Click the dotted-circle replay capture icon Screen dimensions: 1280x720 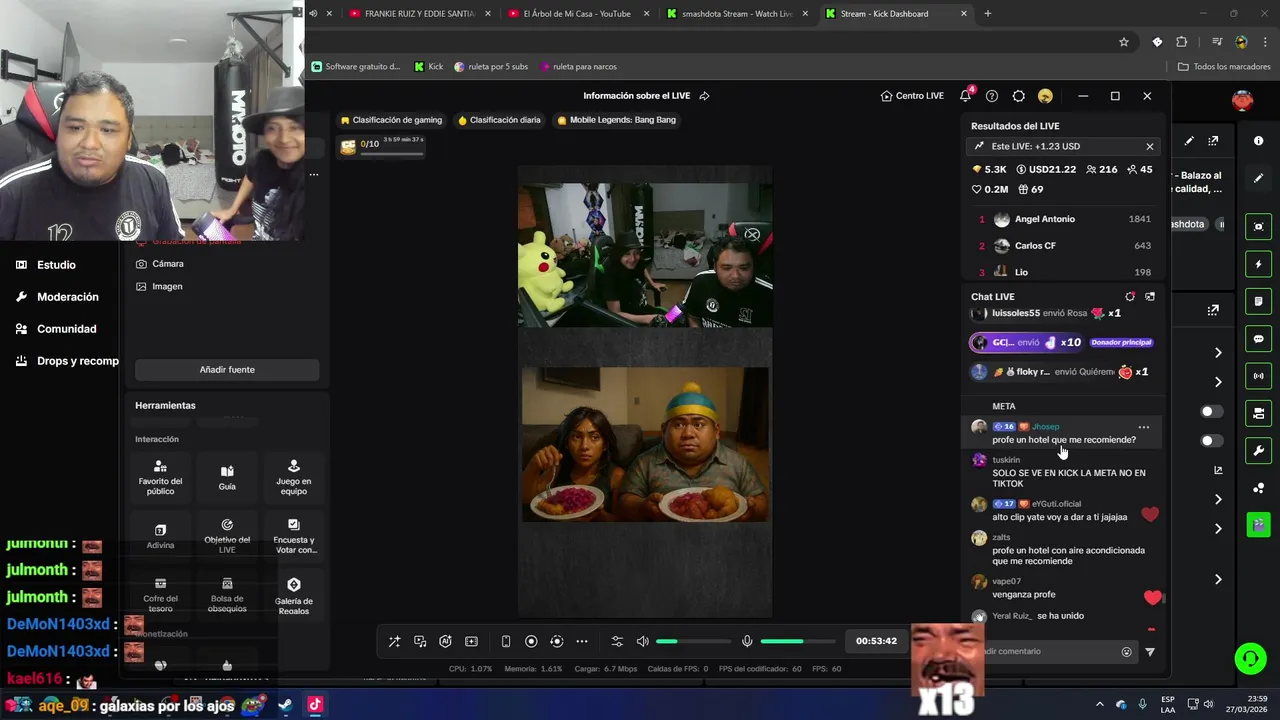click(557, 641)
